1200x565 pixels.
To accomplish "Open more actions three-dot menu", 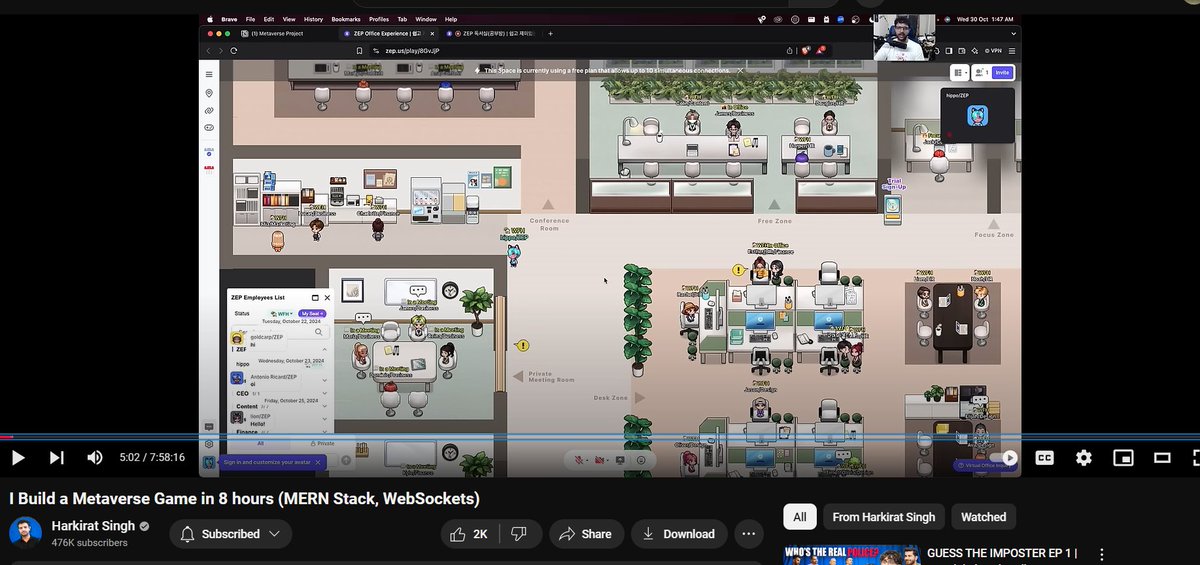I will (x=749, y=534).
